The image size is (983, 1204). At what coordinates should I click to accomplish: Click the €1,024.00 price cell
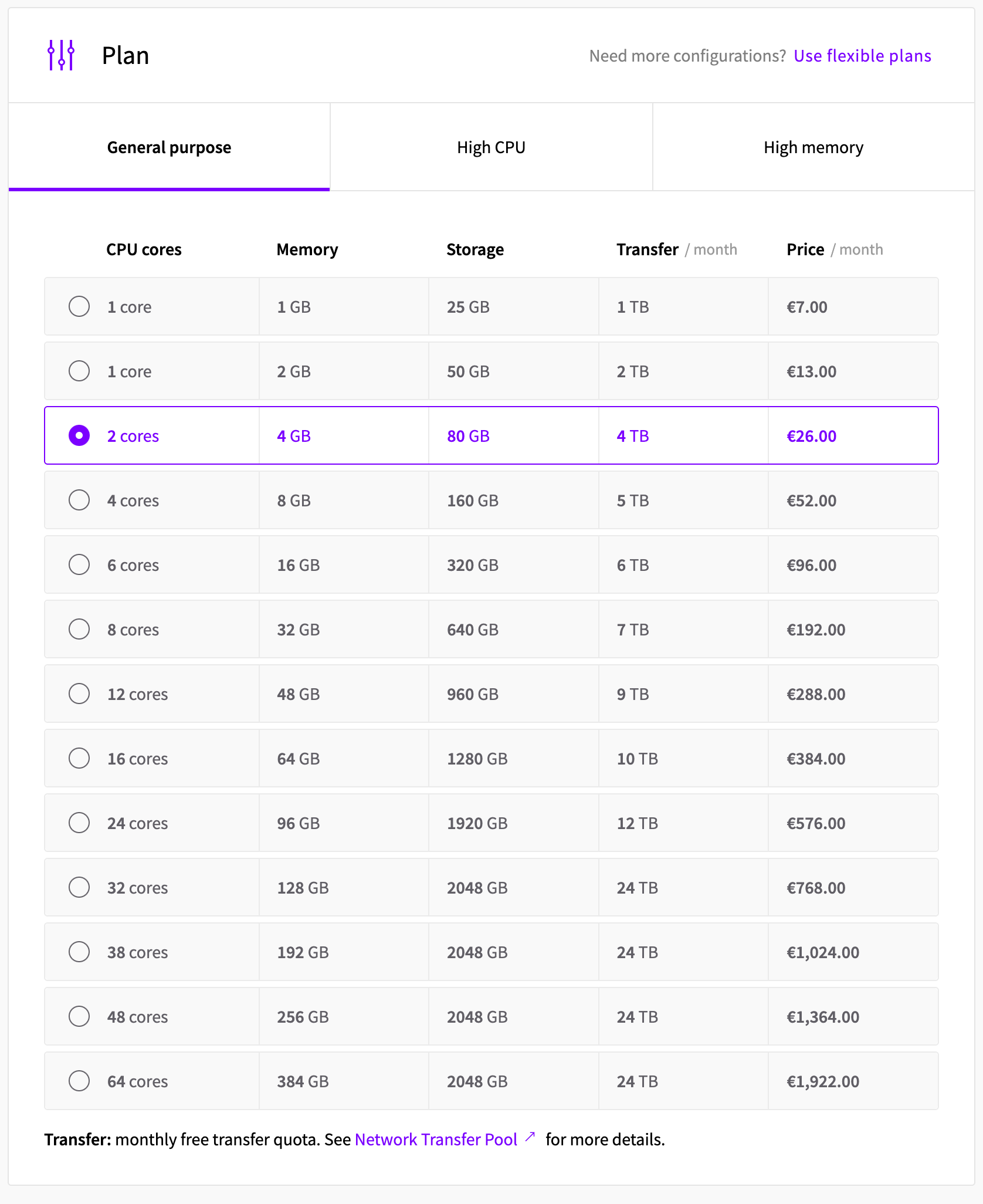click(x=853, y=952)
